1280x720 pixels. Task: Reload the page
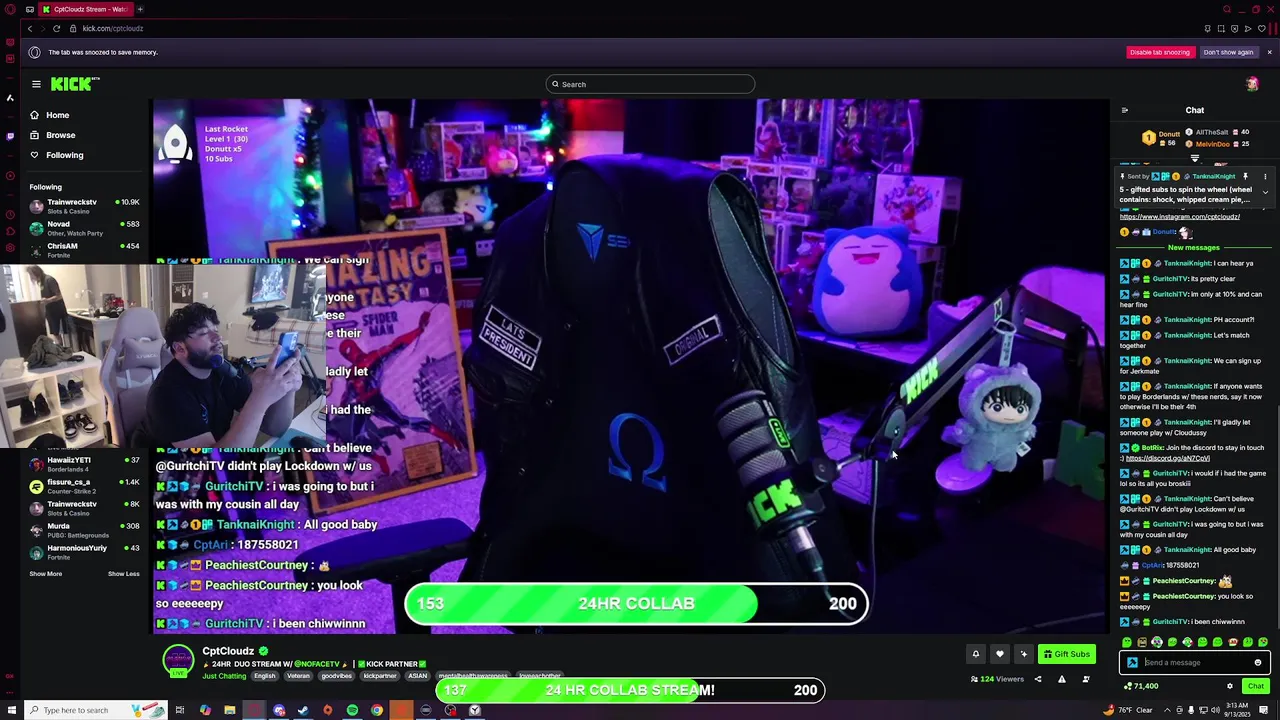56,28
